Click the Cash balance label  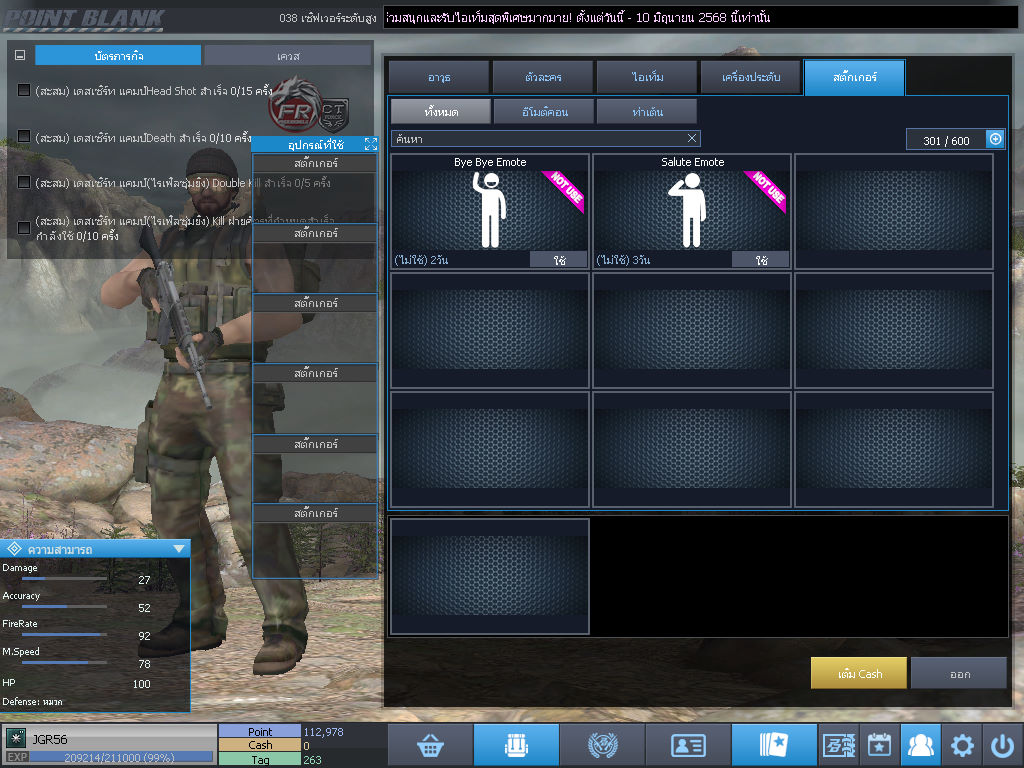coord(260,745)
